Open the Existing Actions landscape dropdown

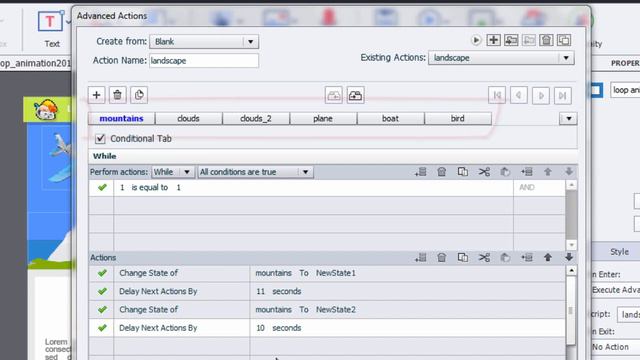(501, 58)
